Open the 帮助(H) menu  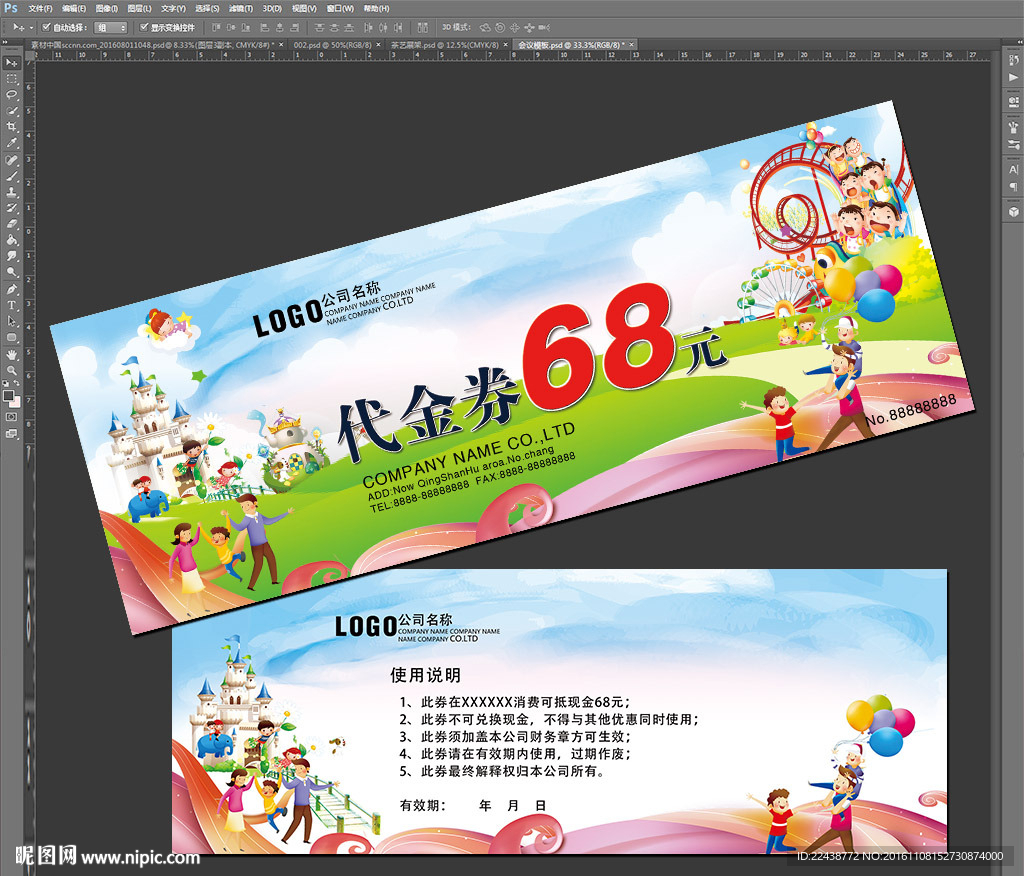tap(376, 8)
